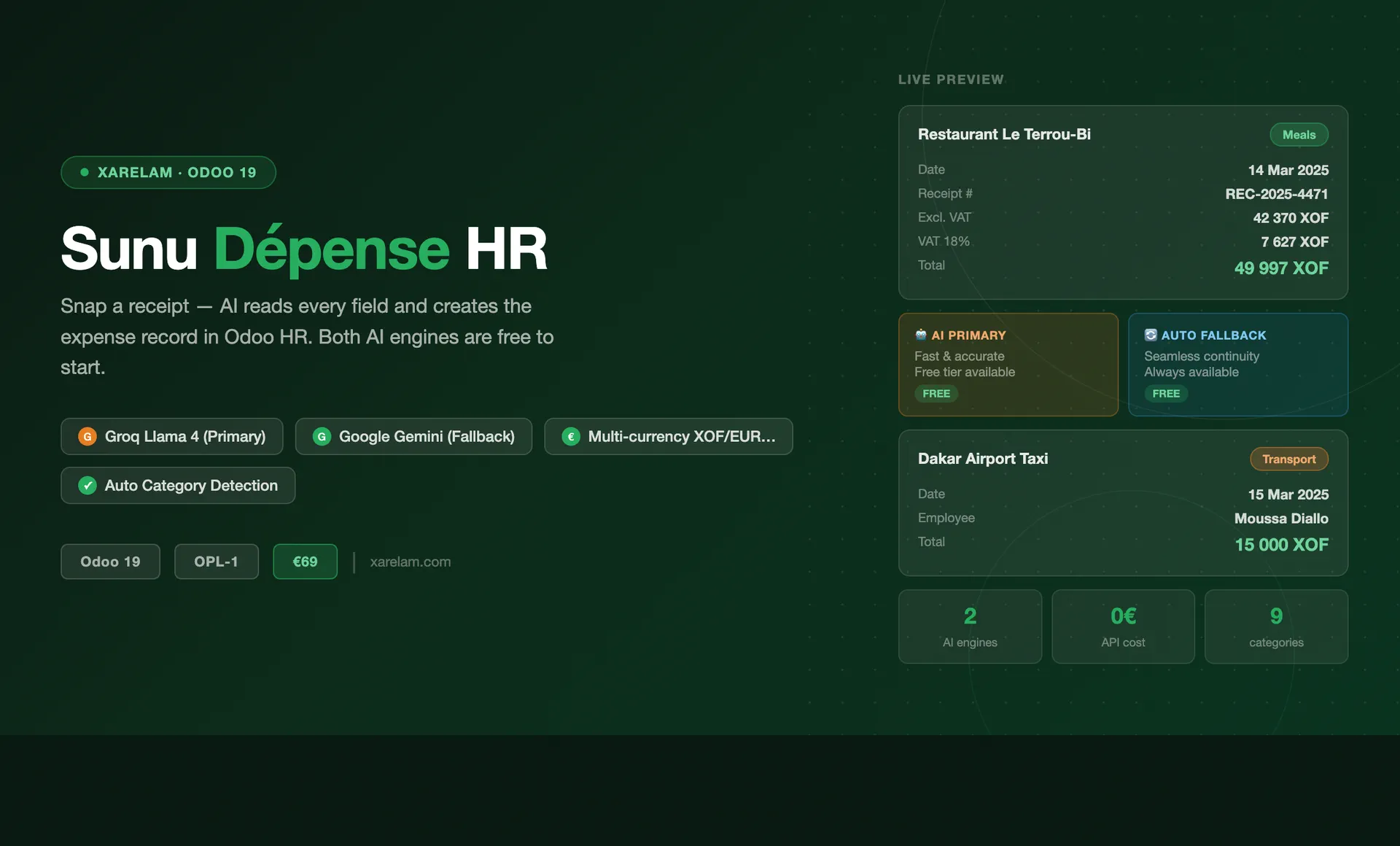Click the robot icon in the AI PRIMARY card
Screen dimensions: 1400x846
(922, 335)
